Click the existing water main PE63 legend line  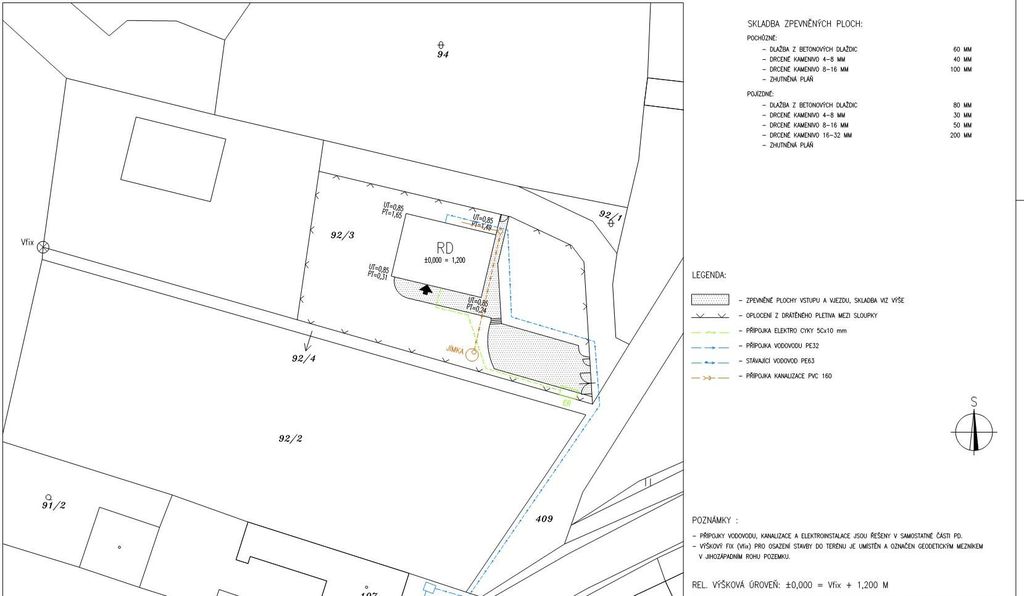708,360
